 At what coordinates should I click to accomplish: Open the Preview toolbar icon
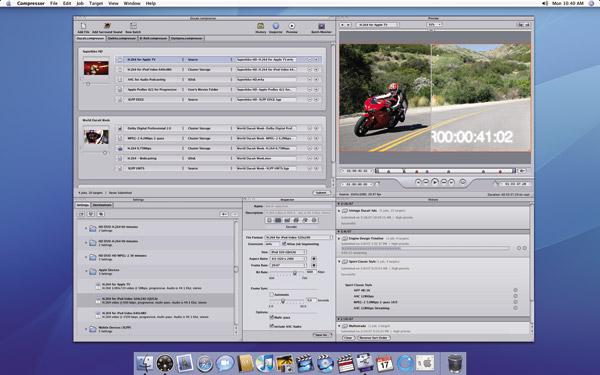[292, 26]
